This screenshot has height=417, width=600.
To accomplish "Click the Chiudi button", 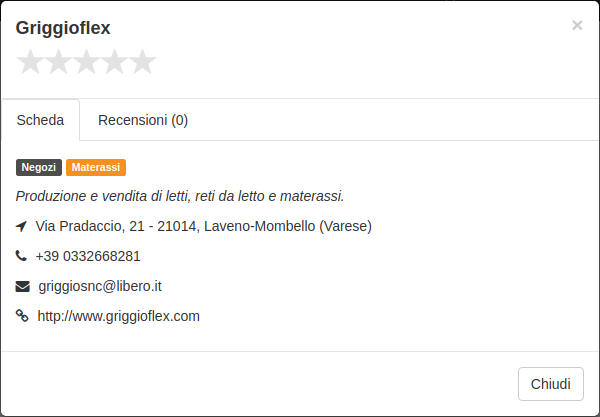I will (x=551, y=384).
